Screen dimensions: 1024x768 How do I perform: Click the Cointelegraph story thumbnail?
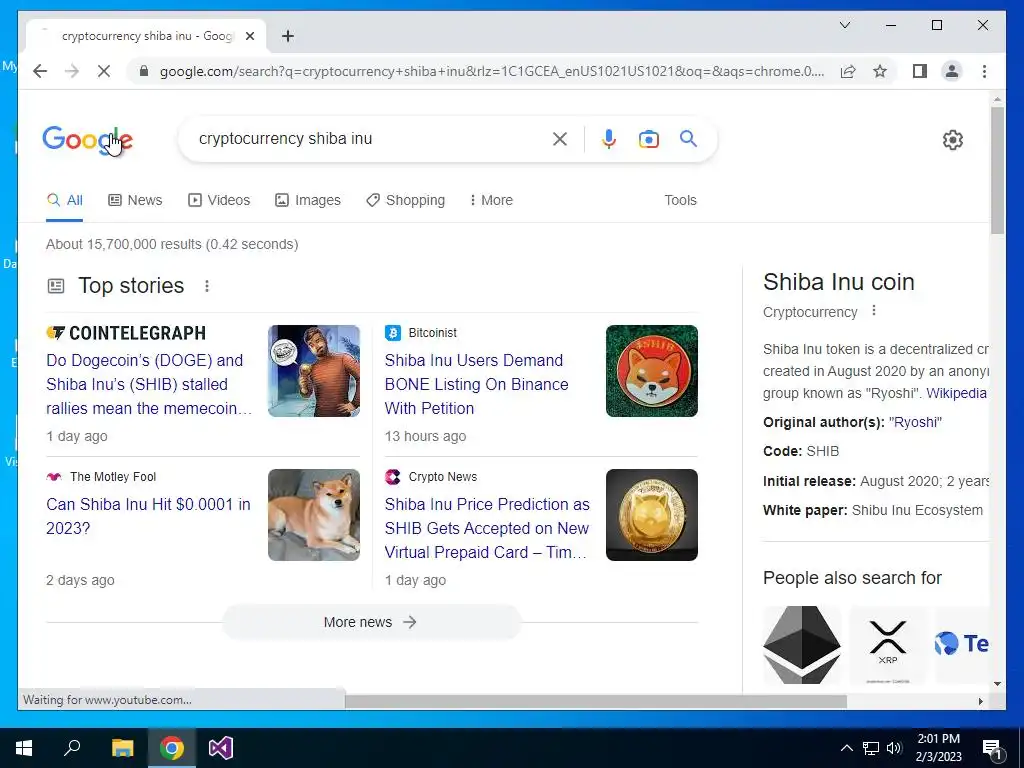(313, 371)
